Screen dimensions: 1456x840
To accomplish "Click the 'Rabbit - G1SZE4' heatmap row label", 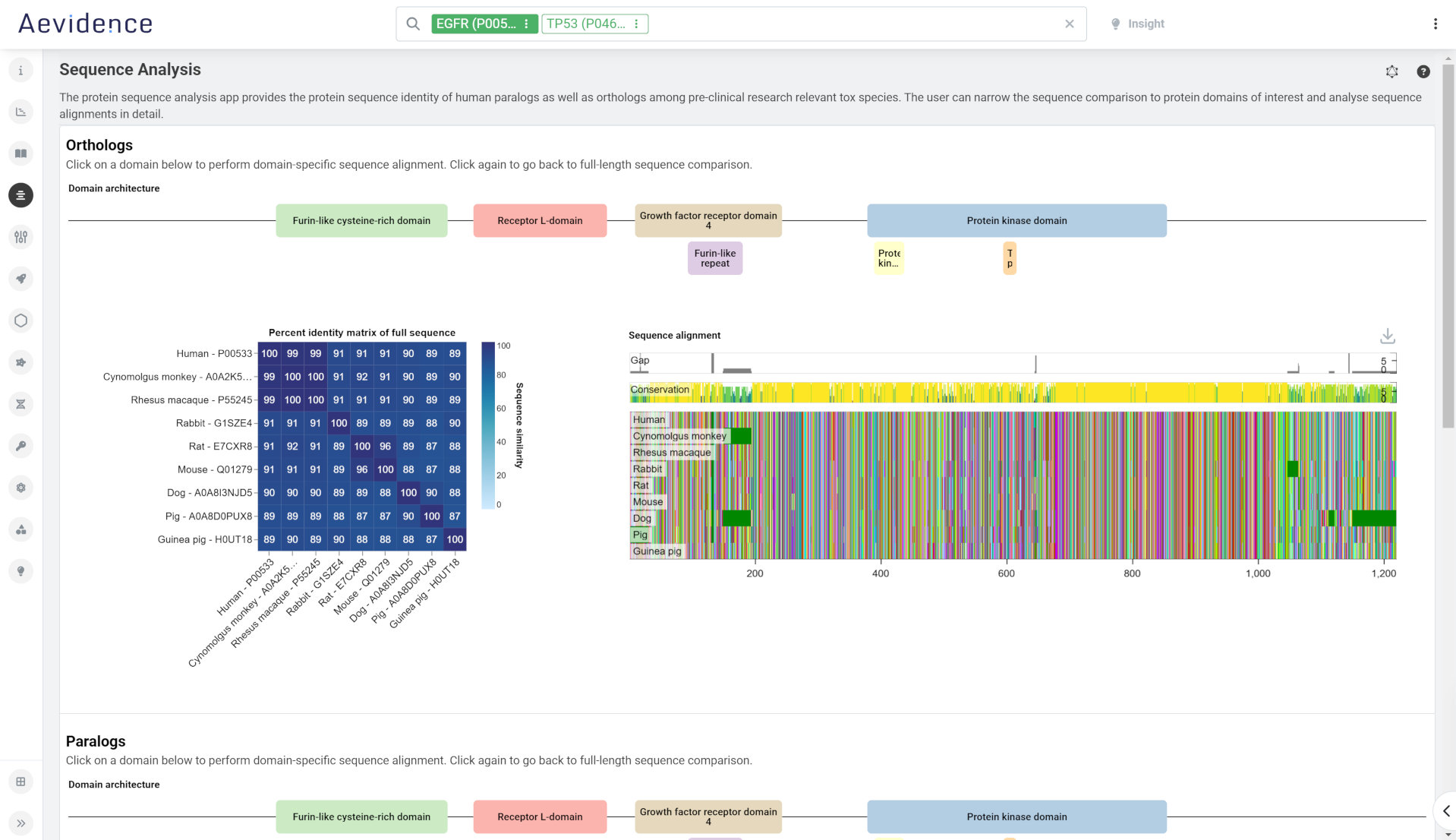I will pyautogui.click(x=214, y=424).
